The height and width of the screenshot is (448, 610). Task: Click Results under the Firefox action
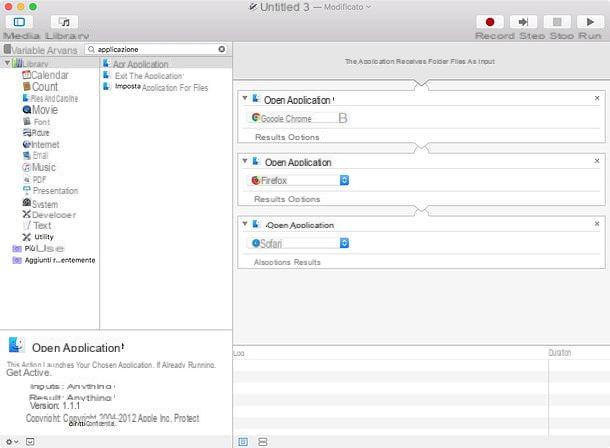[x=269, y=199]
